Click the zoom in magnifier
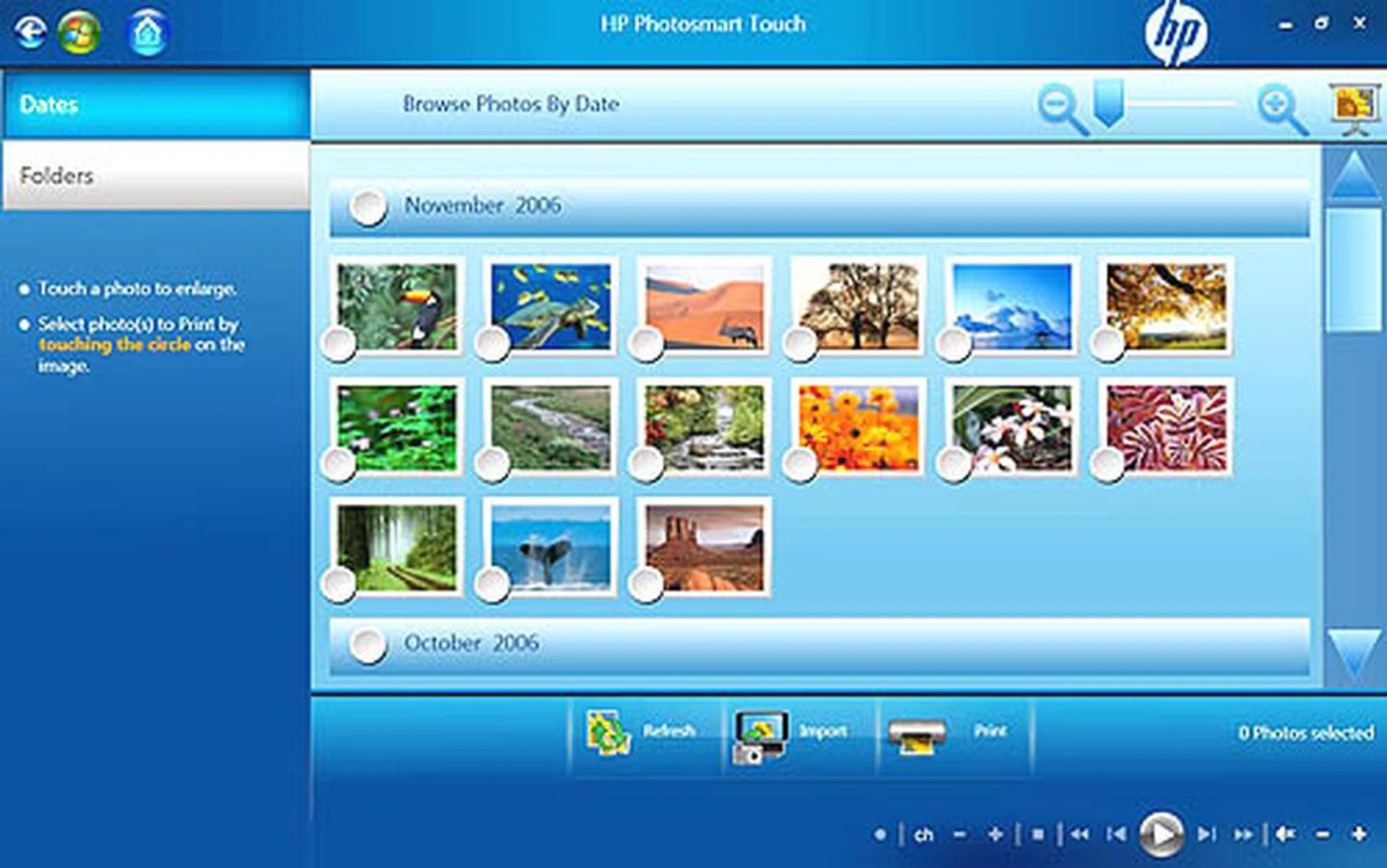Image resolution: width=1387 pixels, height=868 pixels. pyautogui.click(x=1281, y=108)
